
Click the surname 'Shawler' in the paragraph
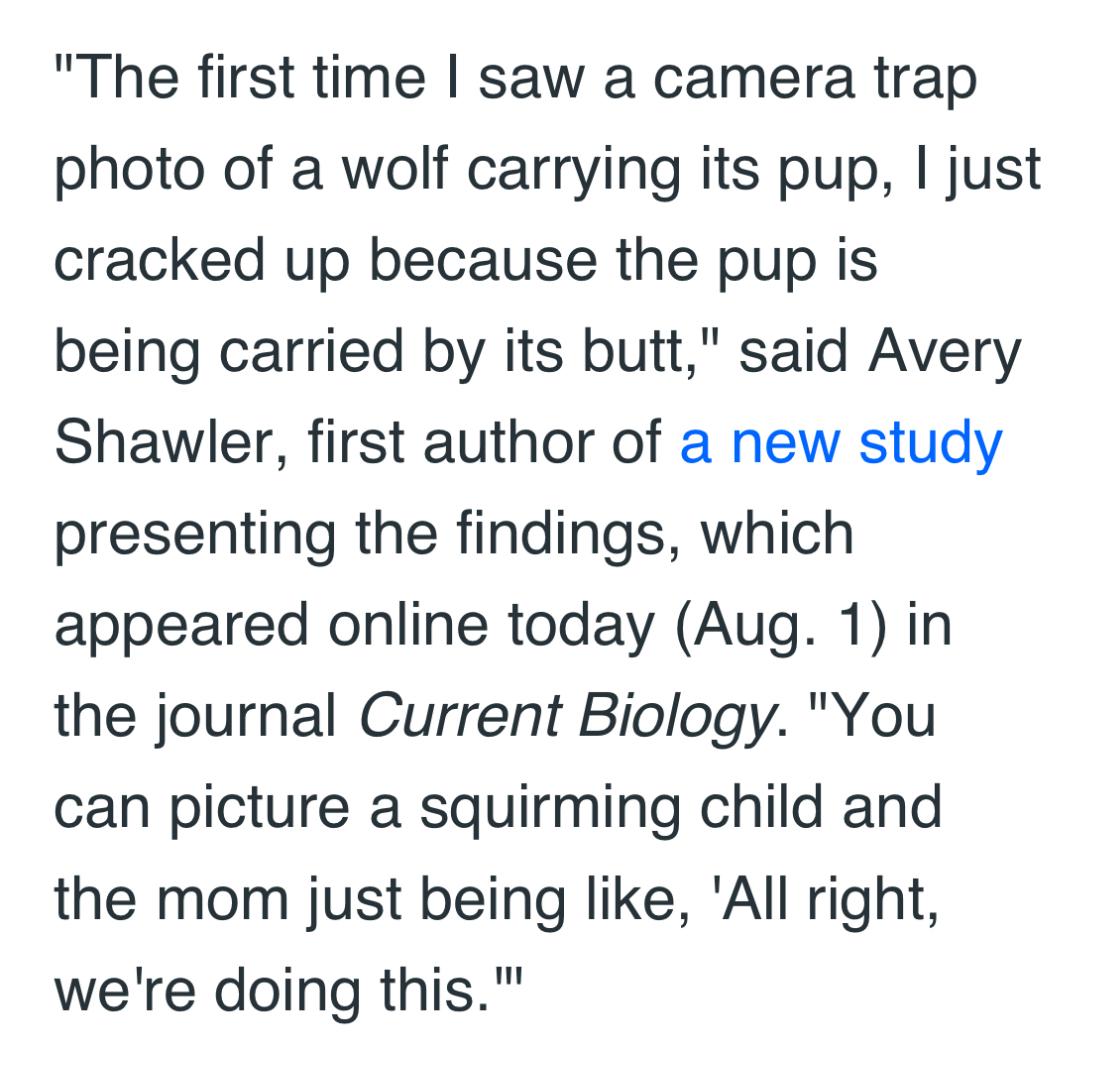coord(163,443)
